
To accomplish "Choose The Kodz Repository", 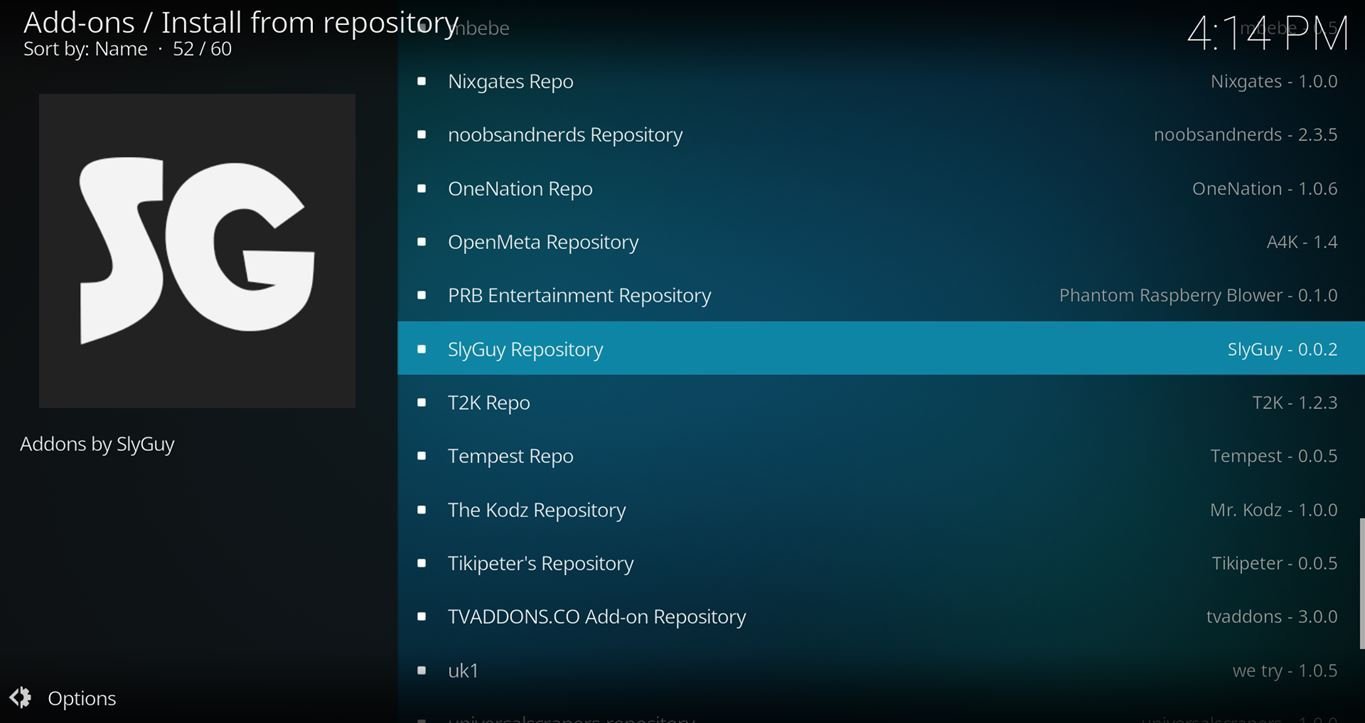I will coord(536,510).
